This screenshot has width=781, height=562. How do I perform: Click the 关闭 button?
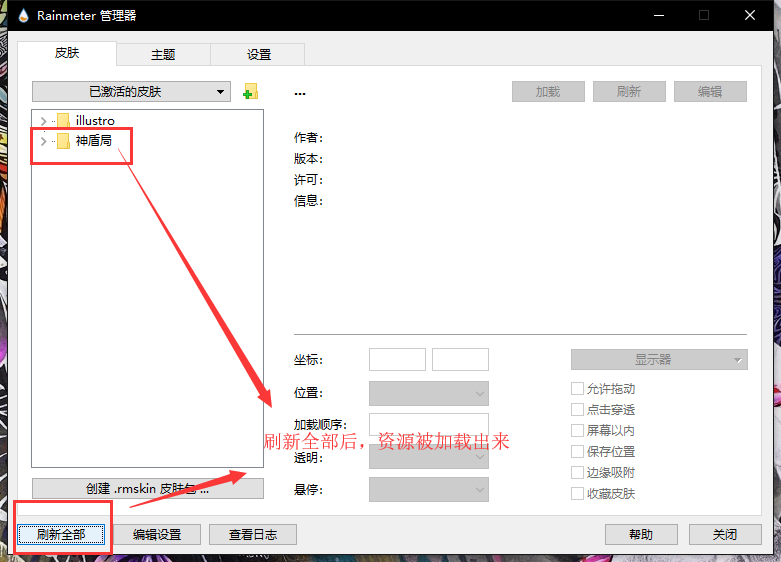pyautogui.click(x=725, y=535)
